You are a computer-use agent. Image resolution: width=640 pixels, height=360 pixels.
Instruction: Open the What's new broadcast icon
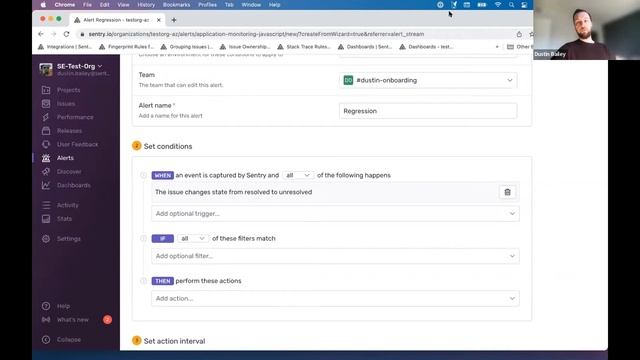pyautogui.click(x=46, y=320)
